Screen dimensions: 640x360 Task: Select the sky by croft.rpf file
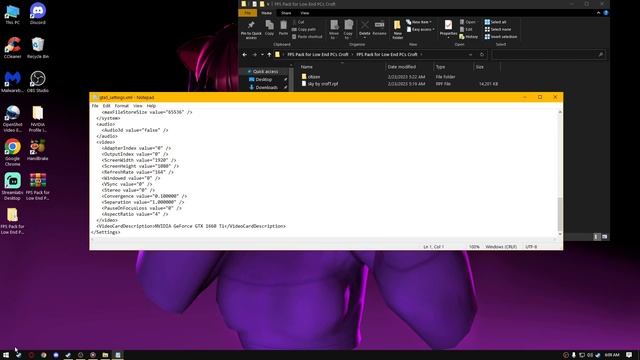322,84
